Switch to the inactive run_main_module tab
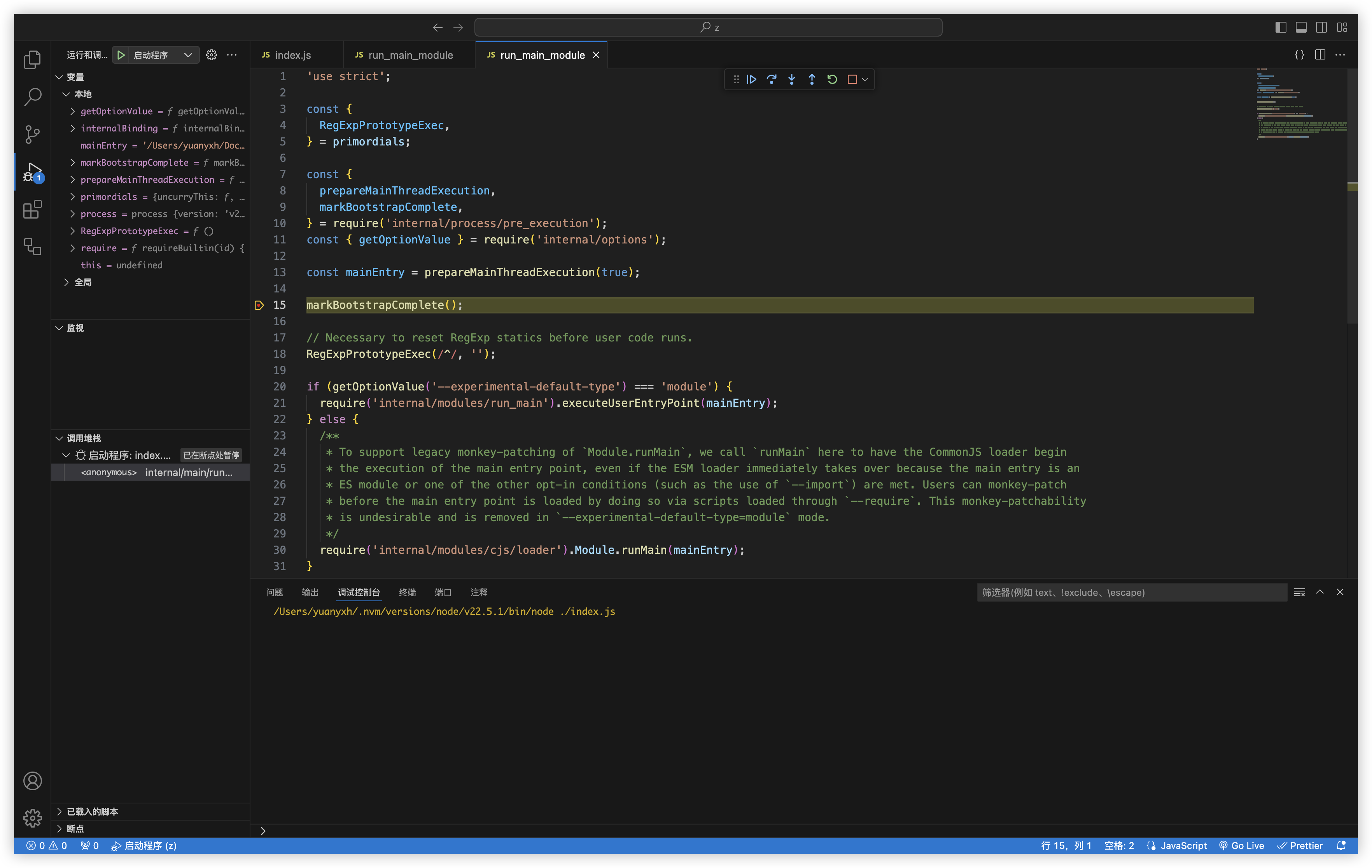1372x868 pixels. click(x=409, y=55)
